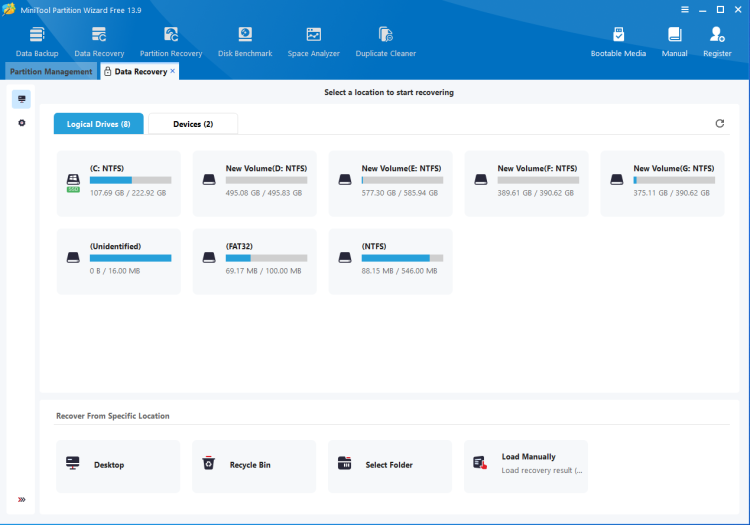750x525 pixels.
Task: Select the Unidentified 16.00 MB partition
Action: 119,262
